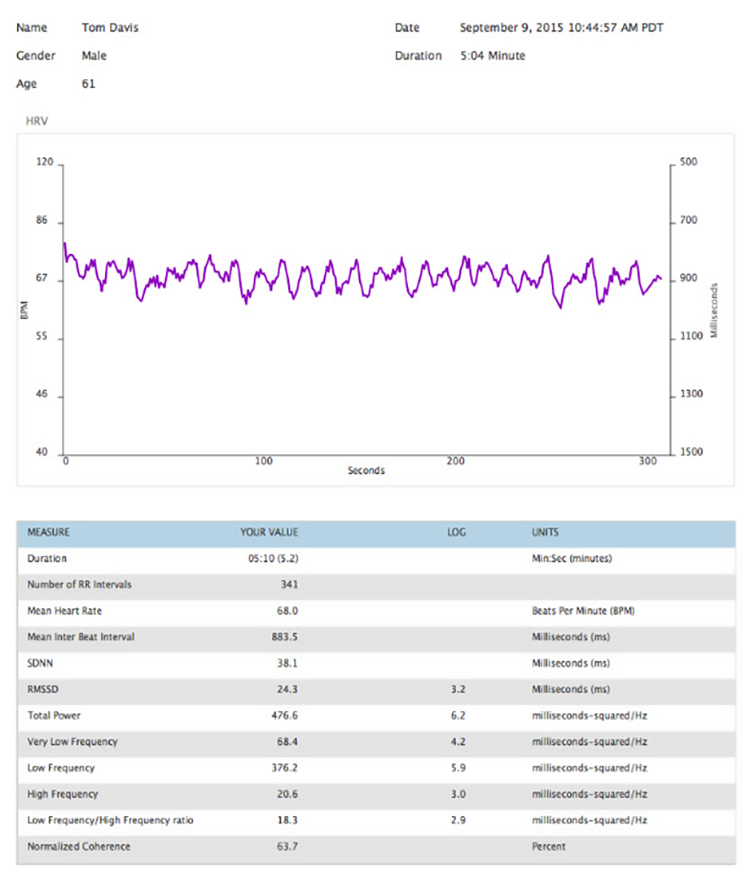Click the patient name Tom Davis
750x881 pixels.
[x=109, y=28]
